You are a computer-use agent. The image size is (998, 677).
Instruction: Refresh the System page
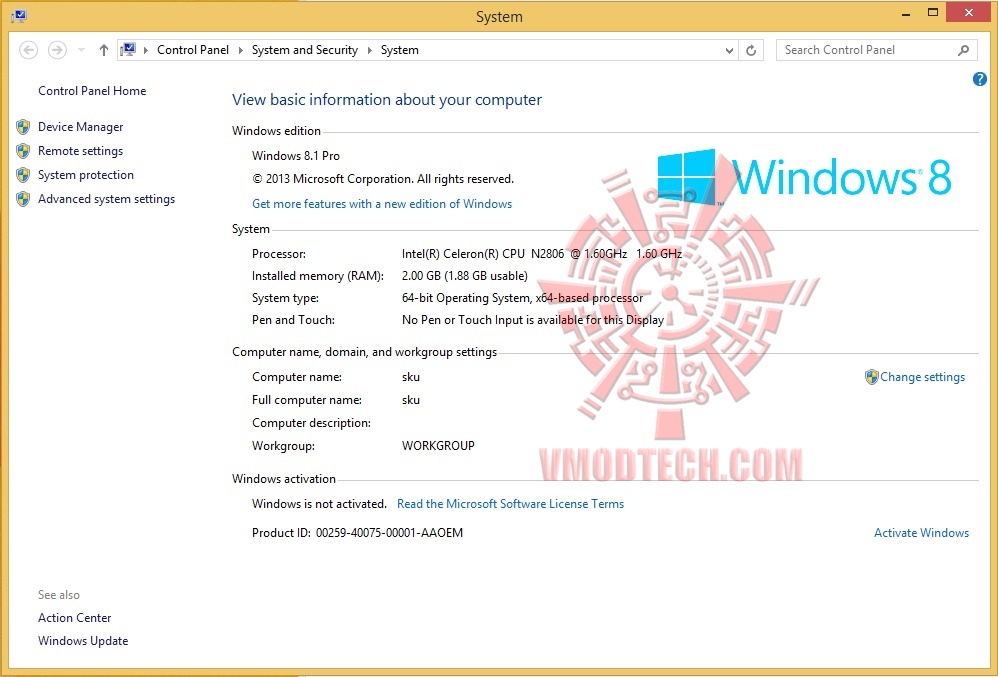pyautogui.click(x=751, y=50)
